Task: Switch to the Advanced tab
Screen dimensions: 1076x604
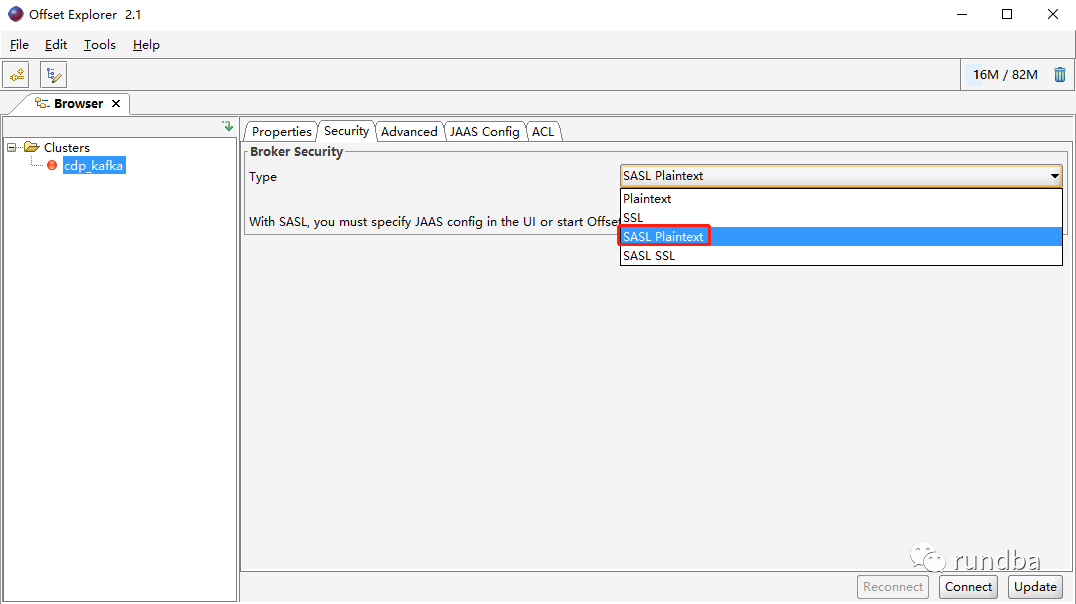Action: click(x=409, y=132)
